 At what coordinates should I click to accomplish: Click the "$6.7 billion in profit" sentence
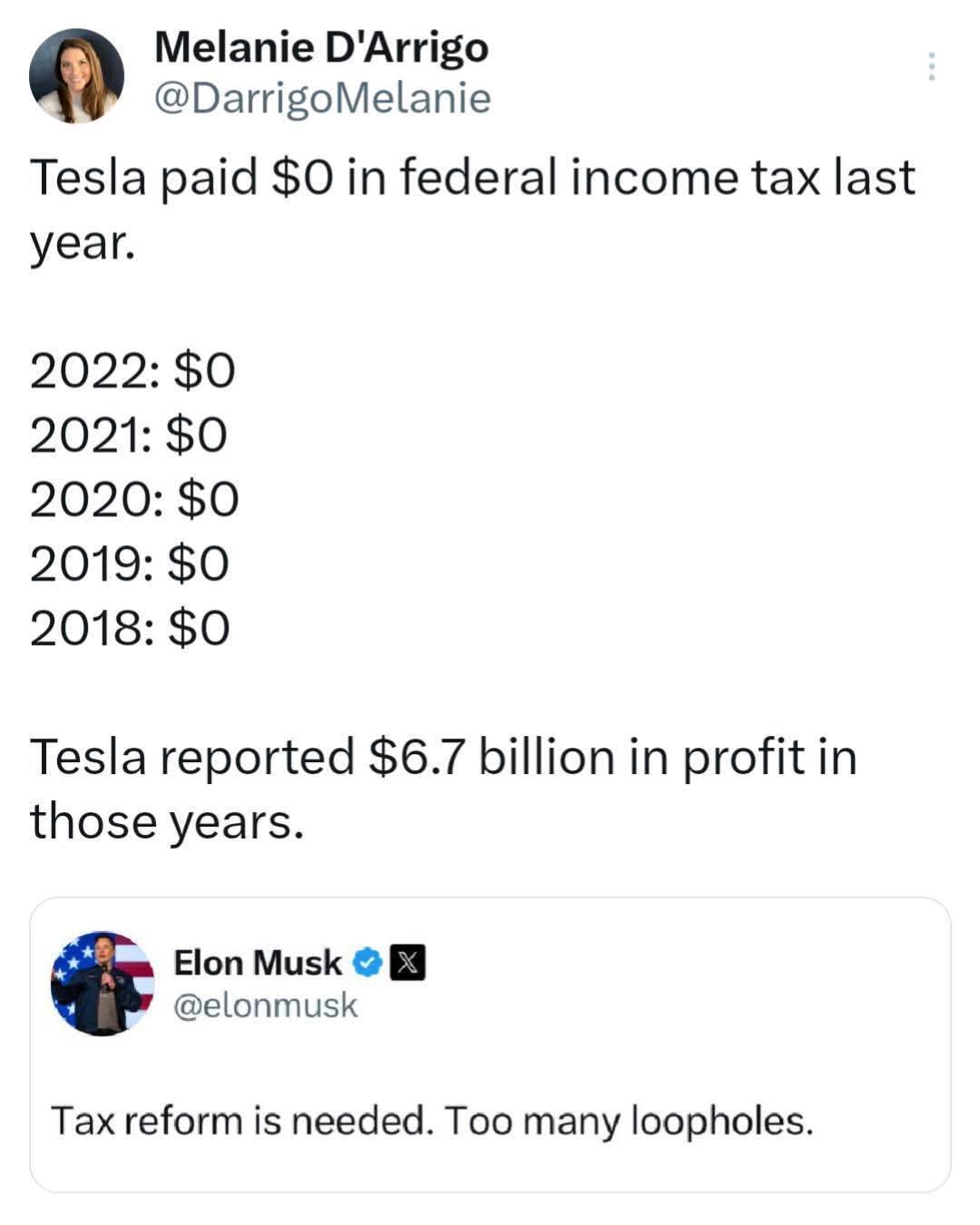coord(443,757)
